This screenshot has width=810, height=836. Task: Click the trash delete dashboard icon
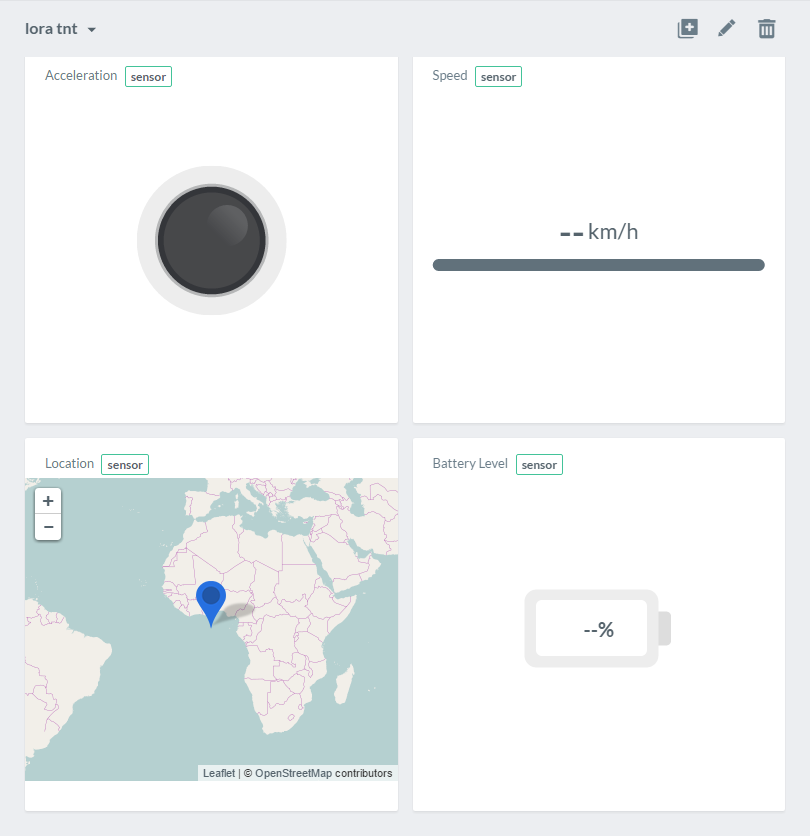click(x=766, y=28)
